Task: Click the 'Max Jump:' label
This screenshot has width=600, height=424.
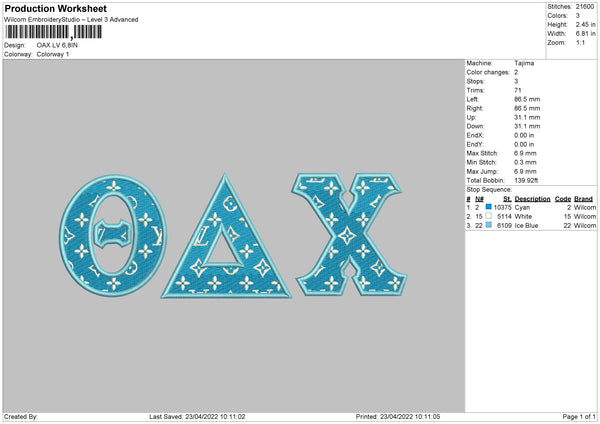Action: tap(481, 171)
